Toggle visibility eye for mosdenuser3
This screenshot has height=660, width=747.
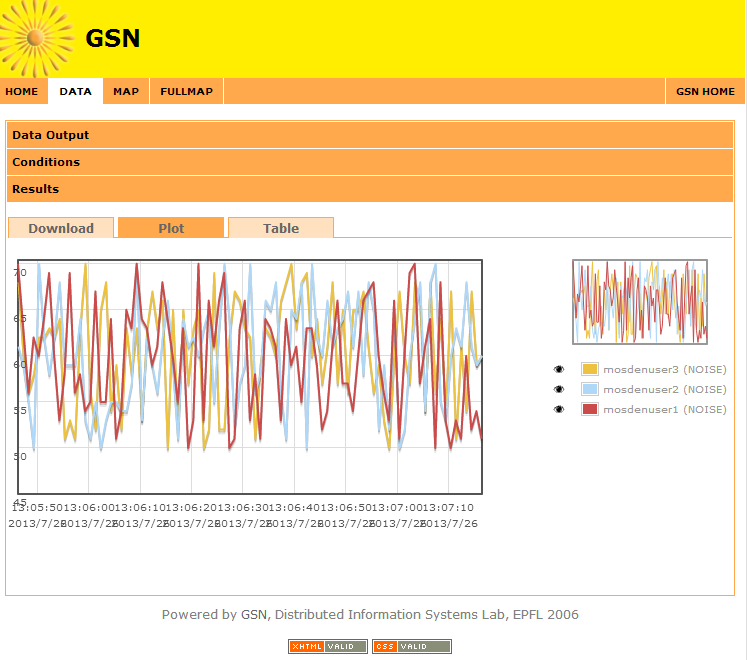(559, 370)
